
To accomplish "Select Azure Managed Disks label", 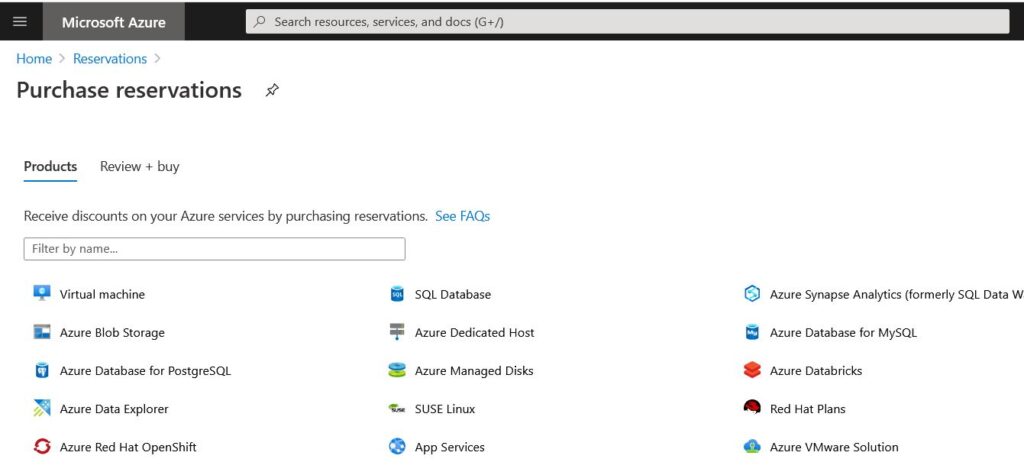I will coord(474,370).
